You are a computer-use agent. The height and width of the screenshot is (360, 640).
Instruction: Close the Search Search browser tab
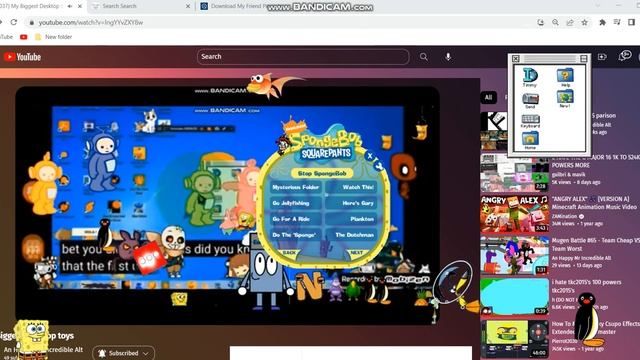pyautogui.click(x=188, y=6)
